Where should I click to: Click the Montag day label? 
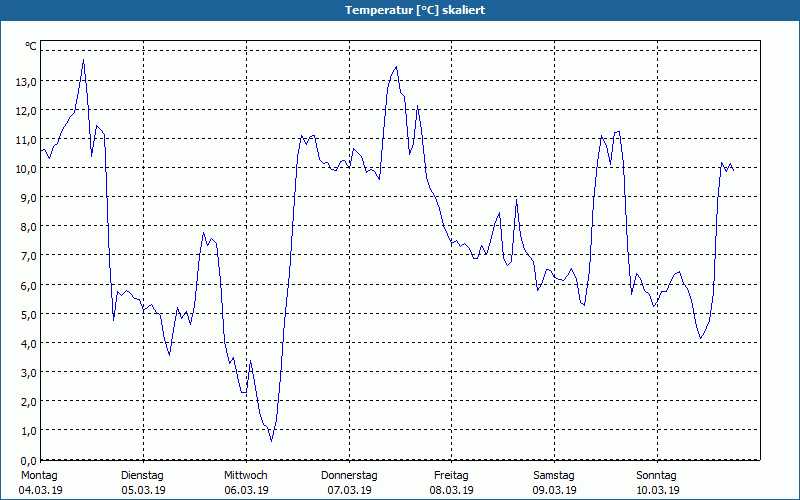pyautogui.click(x=39, y=476)
